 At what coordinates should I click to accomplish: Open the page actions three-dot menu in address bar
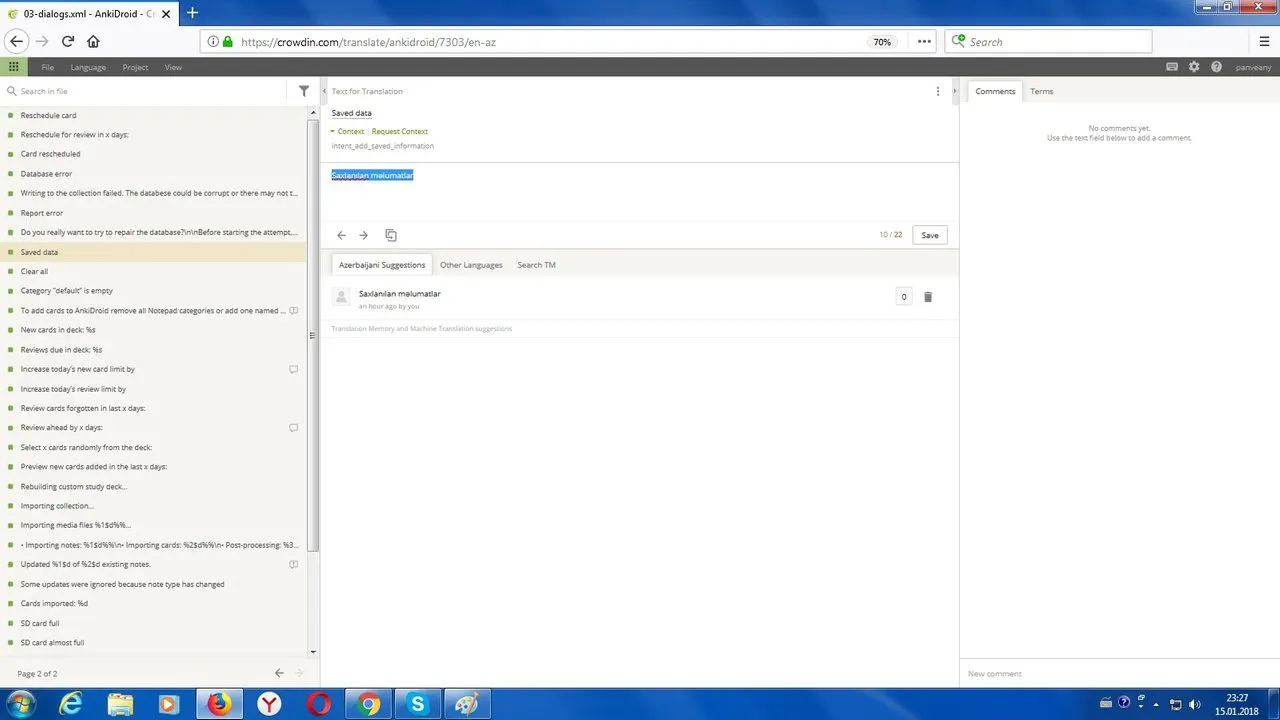point(924,42)
